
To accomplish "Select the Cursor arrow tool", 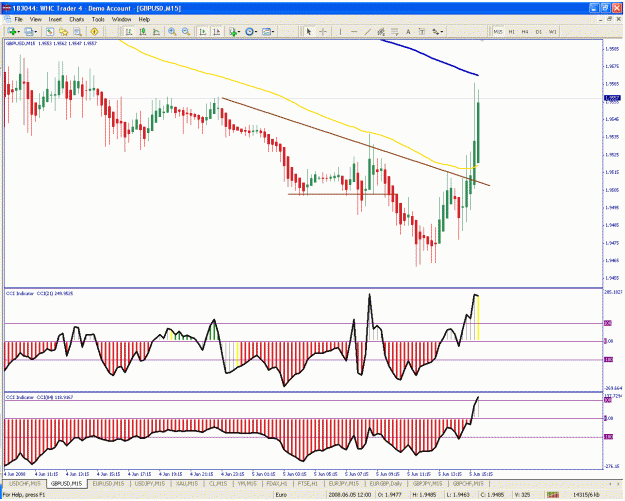I will 309,31.
